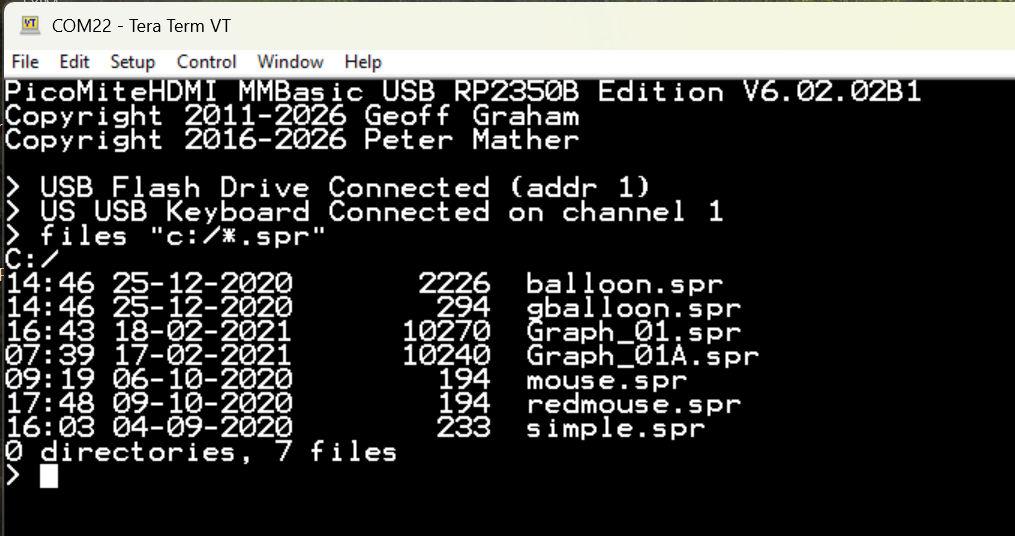
Task: Click the gballoon.spr filename
Action: pos(633,308)
